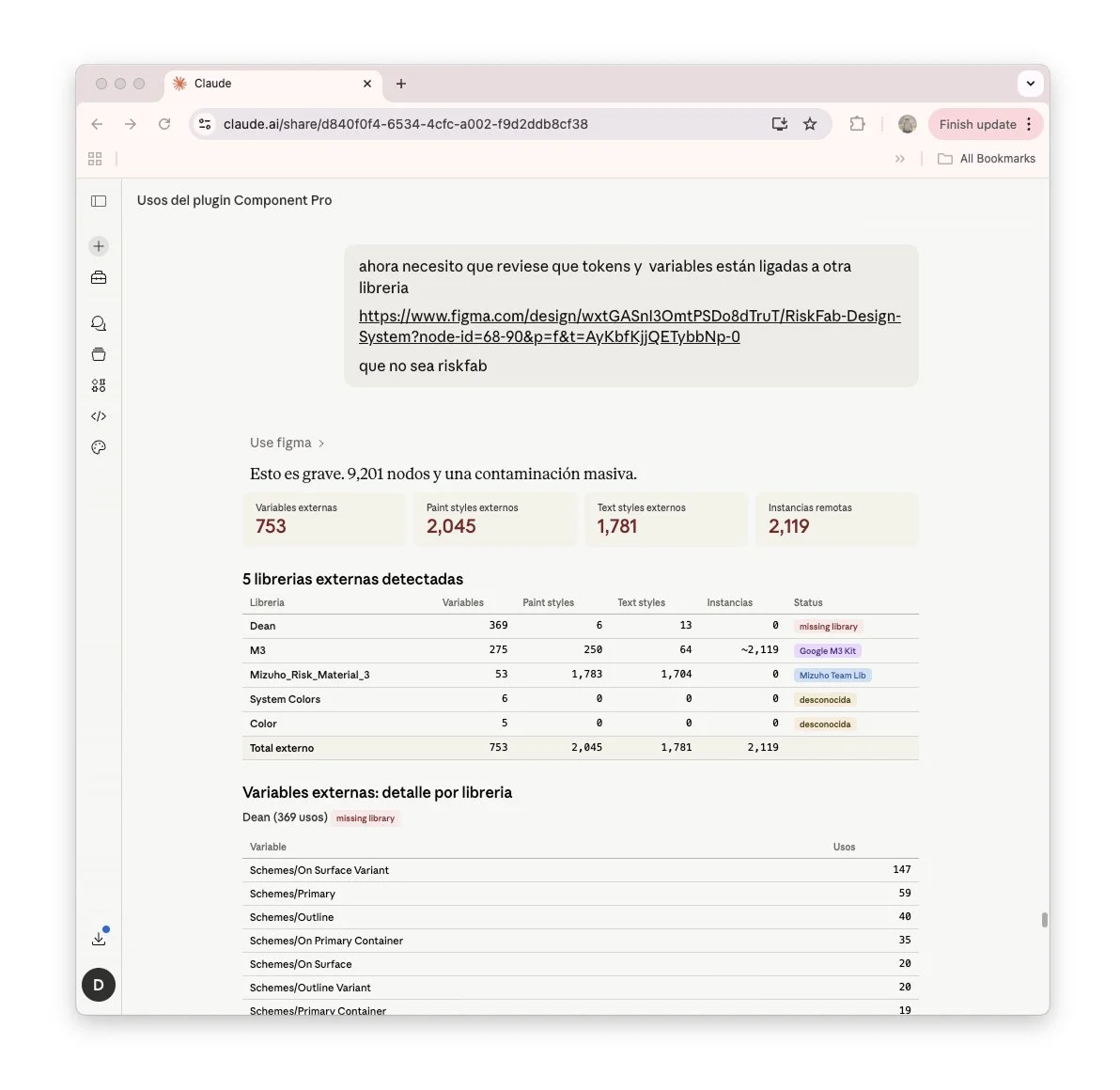Click the Text styles externos 1,781 card
The image size is (1120, 1090).
click(666, 520)
